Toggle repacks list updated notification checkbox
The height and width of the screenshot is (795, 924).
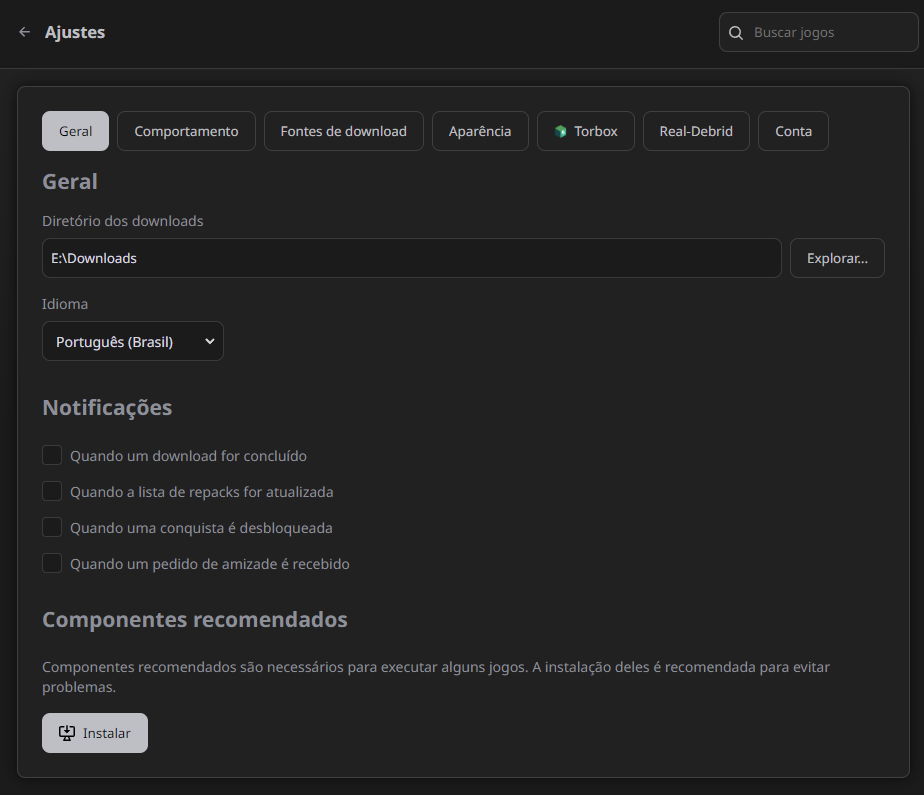tap(52, 492)
